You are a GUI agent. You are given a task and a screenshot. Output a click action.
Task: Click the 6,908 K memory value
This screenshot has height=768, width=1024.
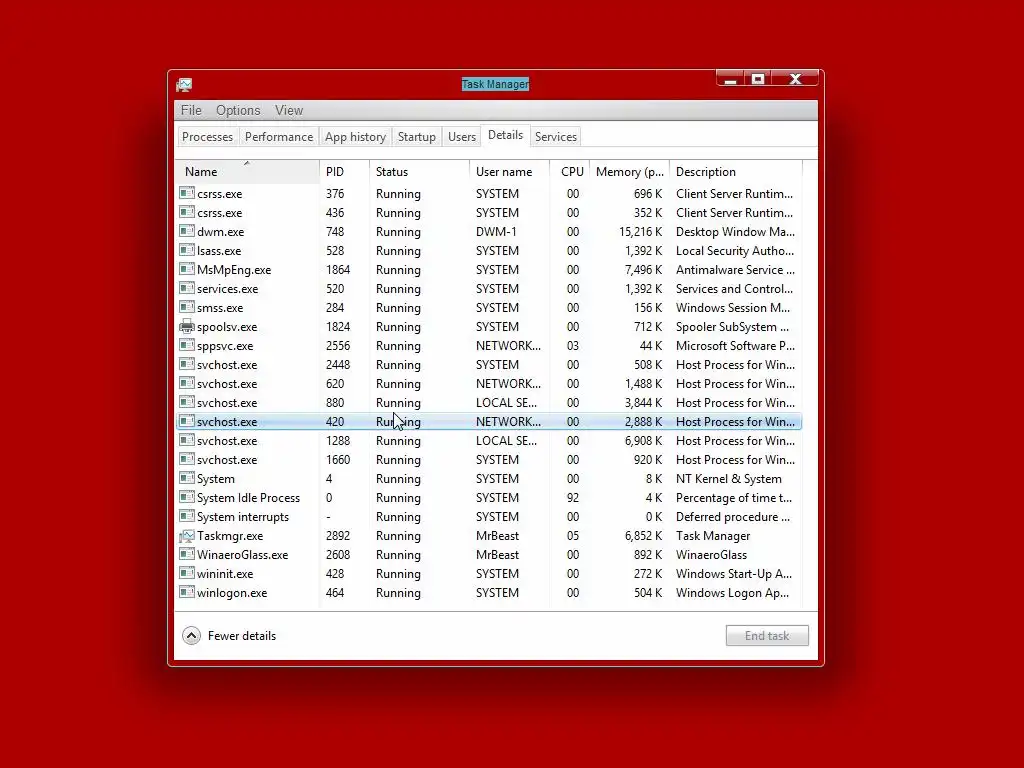coord(643,441)
